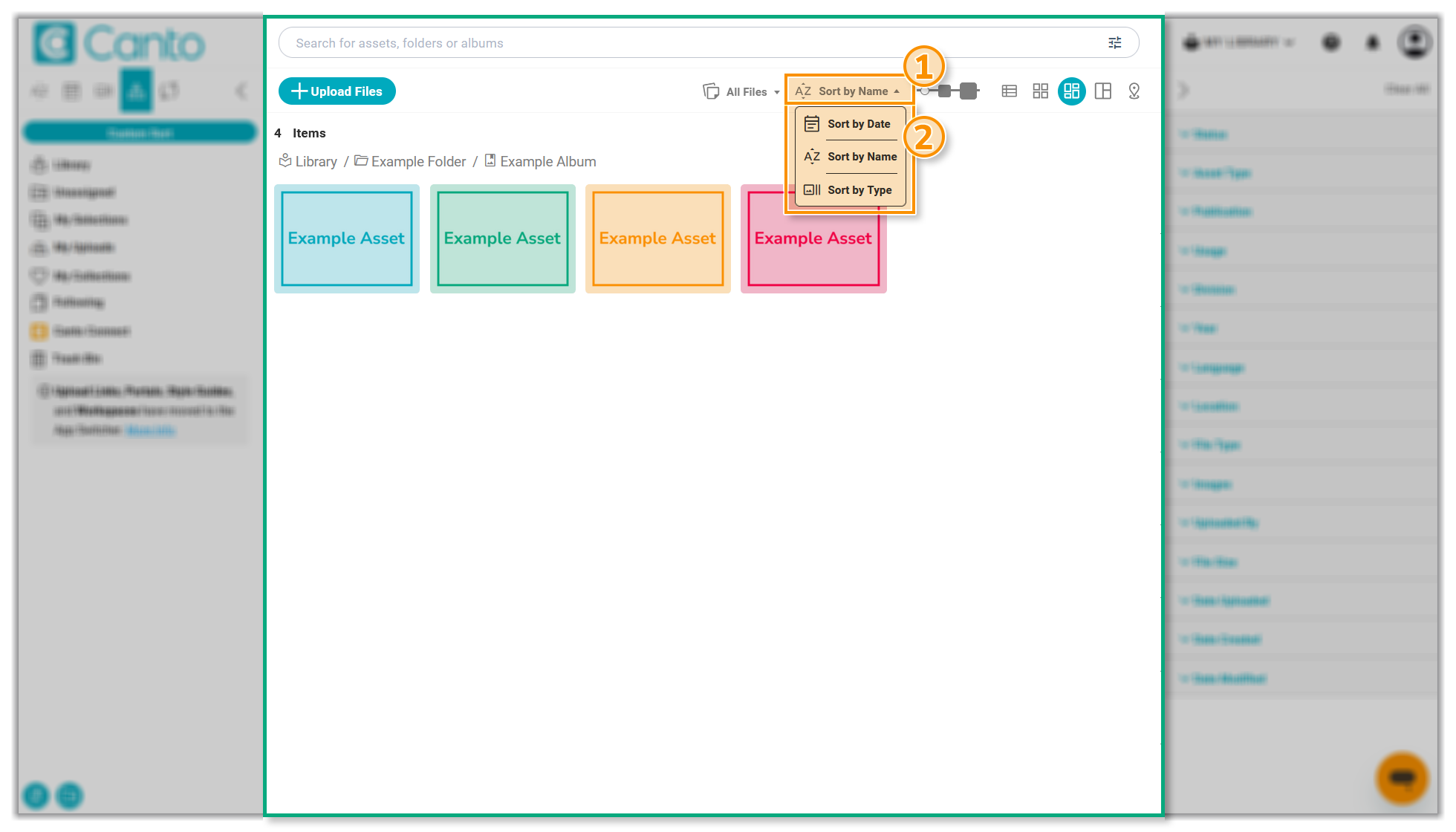Image resolution: width=1456 pixels, height=832 pixels.
Task: Collapse the left navigation sidebar
Action: [241, 91]
